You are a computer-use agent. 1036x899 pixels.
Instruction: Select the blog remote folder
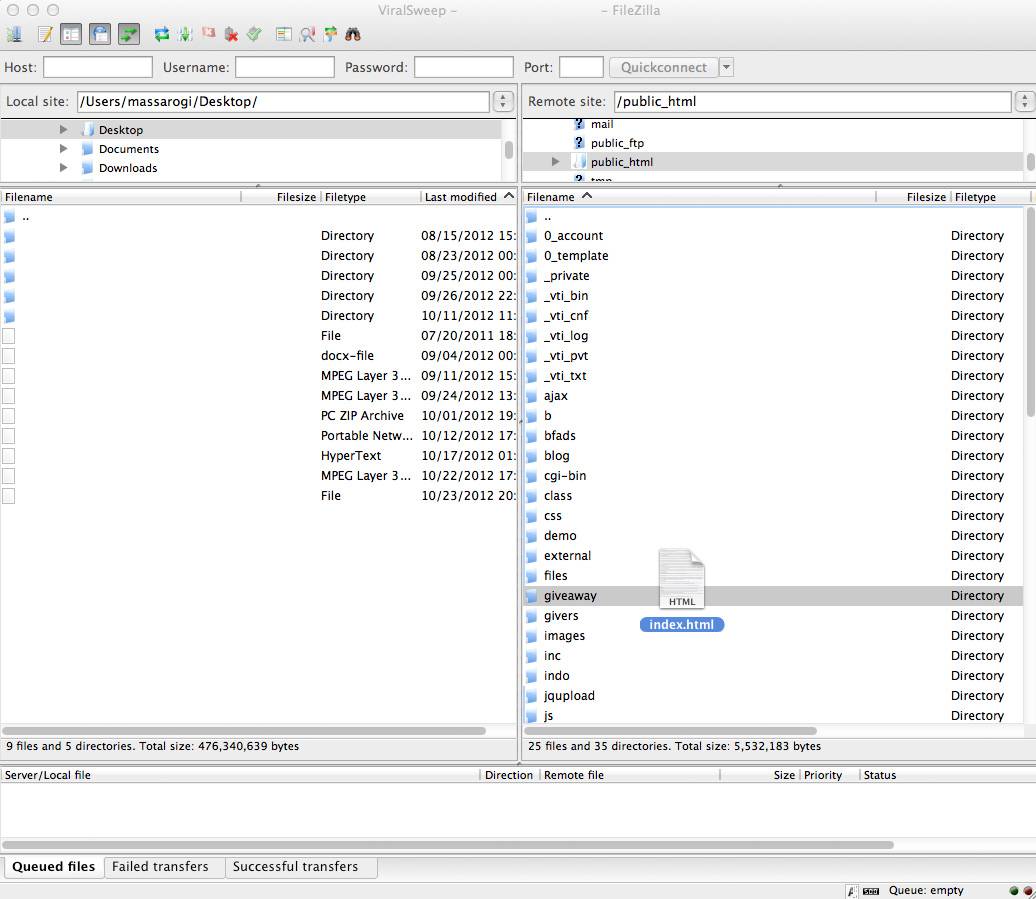773,456
